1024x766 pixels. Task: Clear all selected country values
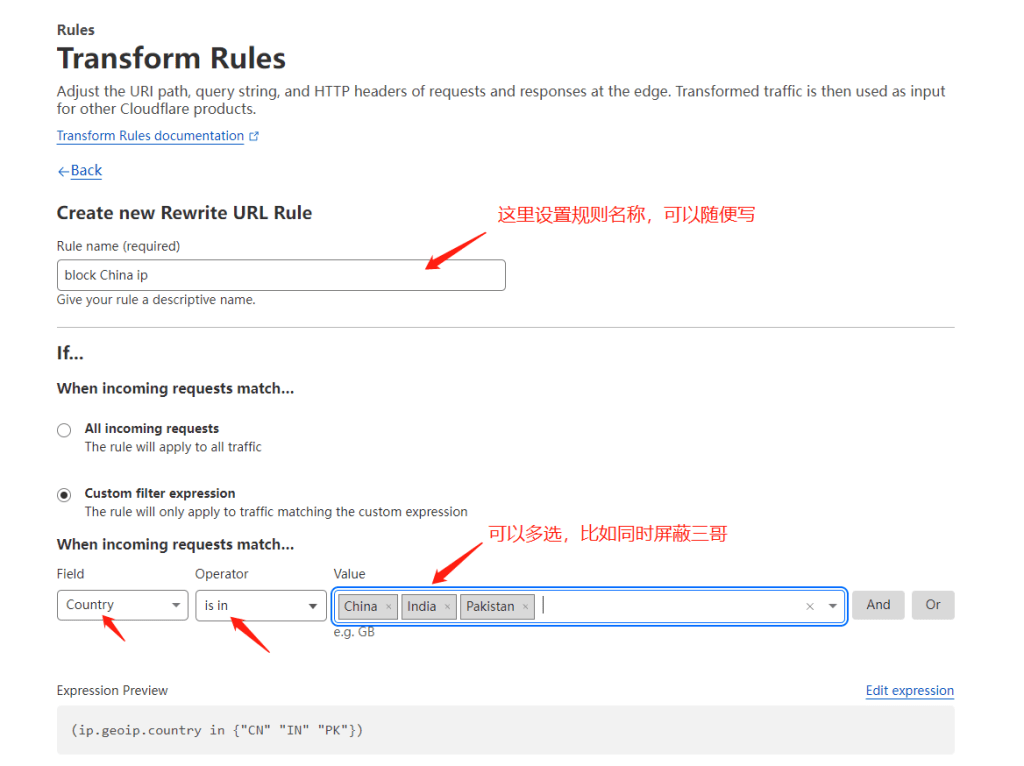810,607
